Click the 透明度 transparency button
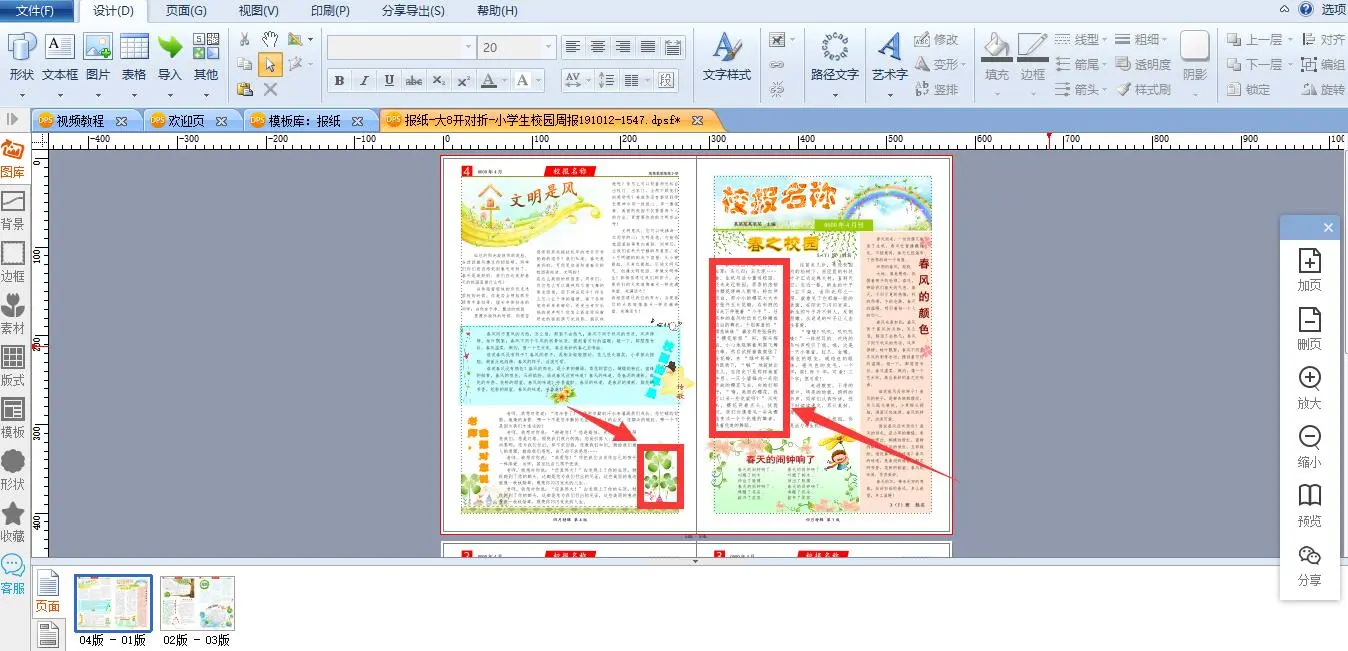The image size is (1348, 651). pyautogui.click(x=1143, y=64)
